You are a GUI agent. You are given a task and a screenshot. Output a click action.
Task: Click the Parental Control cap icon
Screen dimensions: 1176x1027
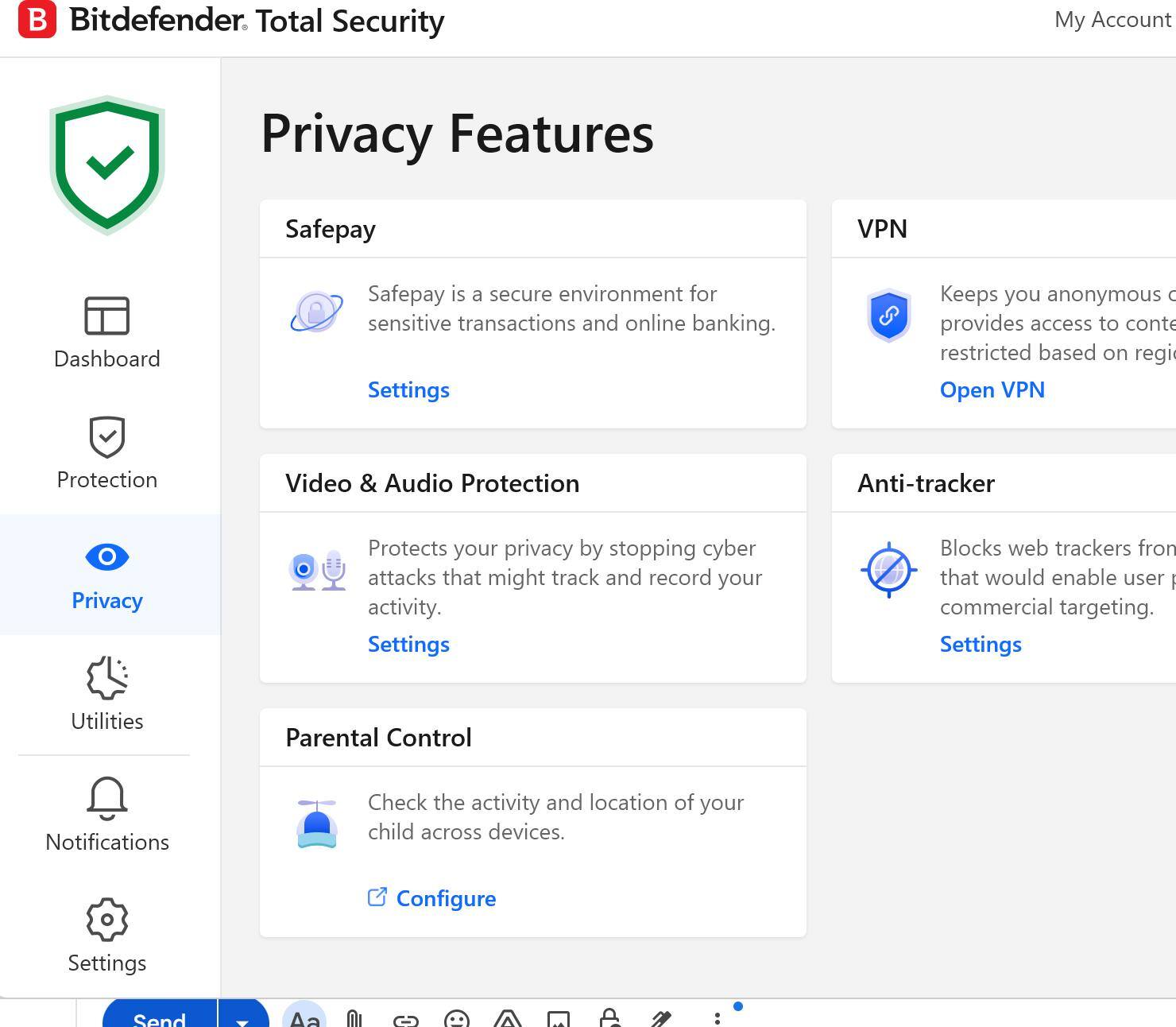point(317,824)
